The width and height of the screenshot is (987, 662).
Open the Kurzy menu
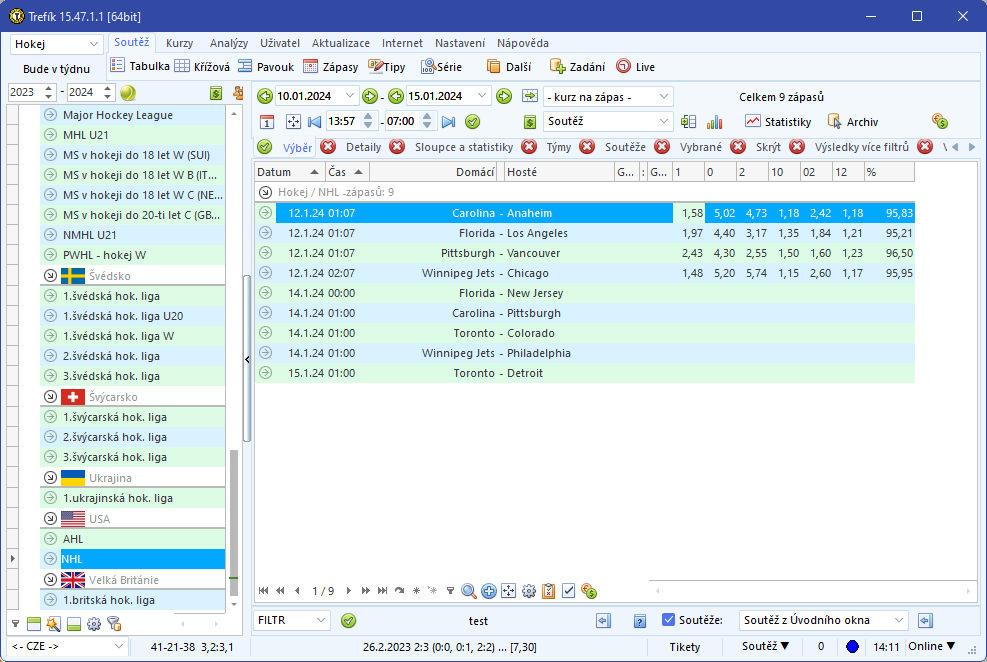(179, 43)
